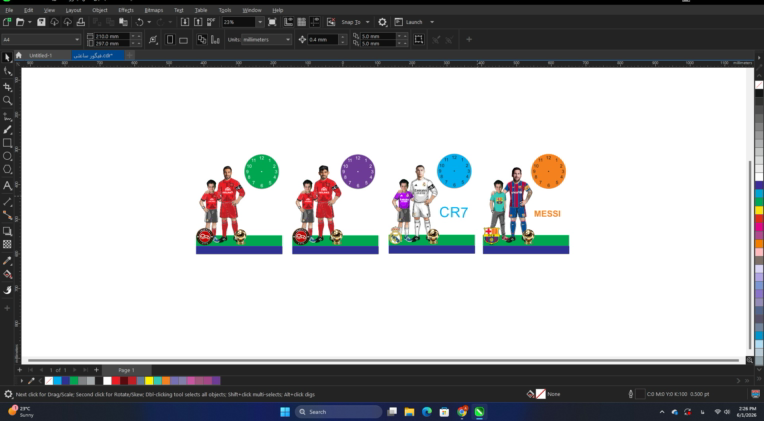This screenshot has height=421, width=764.
Task: Click the page width 210.0 mm field
Action: pos(112,36)
